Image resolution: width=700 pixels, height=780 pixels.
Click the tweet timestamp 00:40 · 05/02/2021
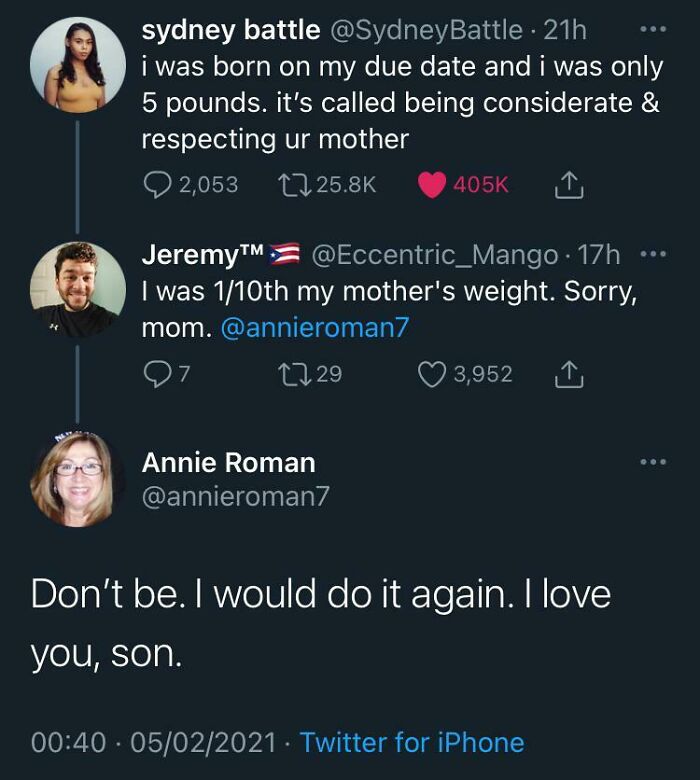[153, 742]
